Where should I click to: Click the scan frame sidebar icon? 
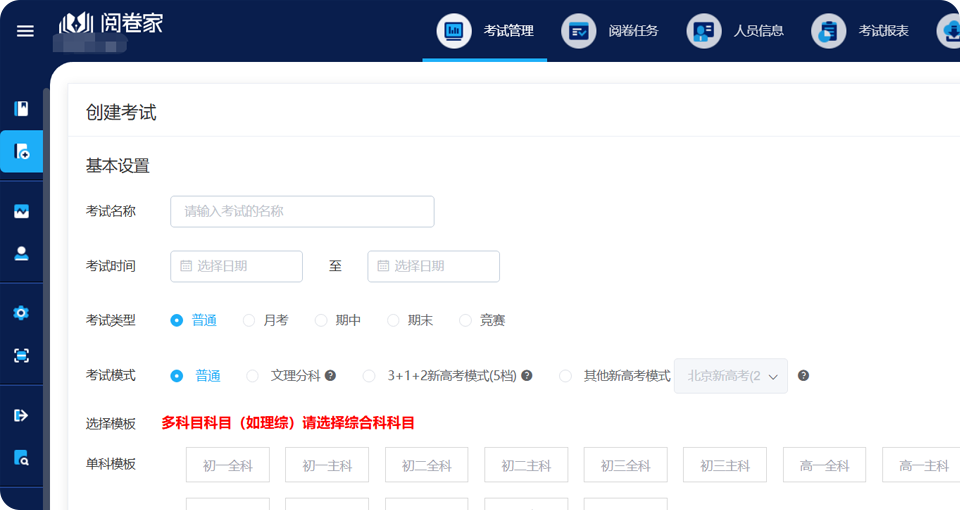click(x=21, y=355)
